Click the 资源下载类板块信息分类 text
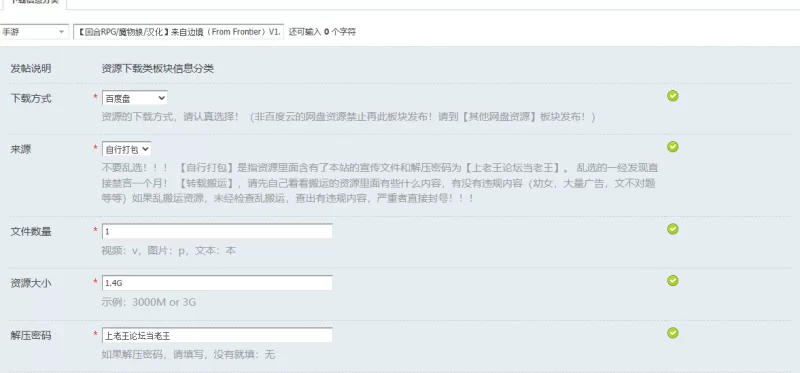800x373 pixels. coord(158,69)
